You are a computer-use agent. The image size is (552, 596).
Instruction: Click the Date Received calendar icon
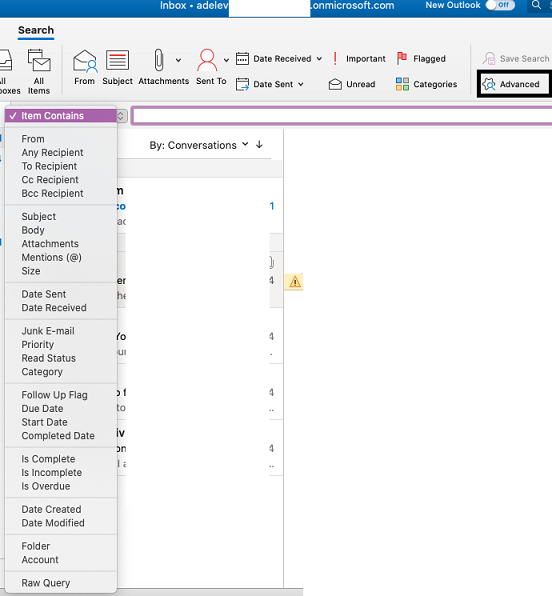[242, 59]
